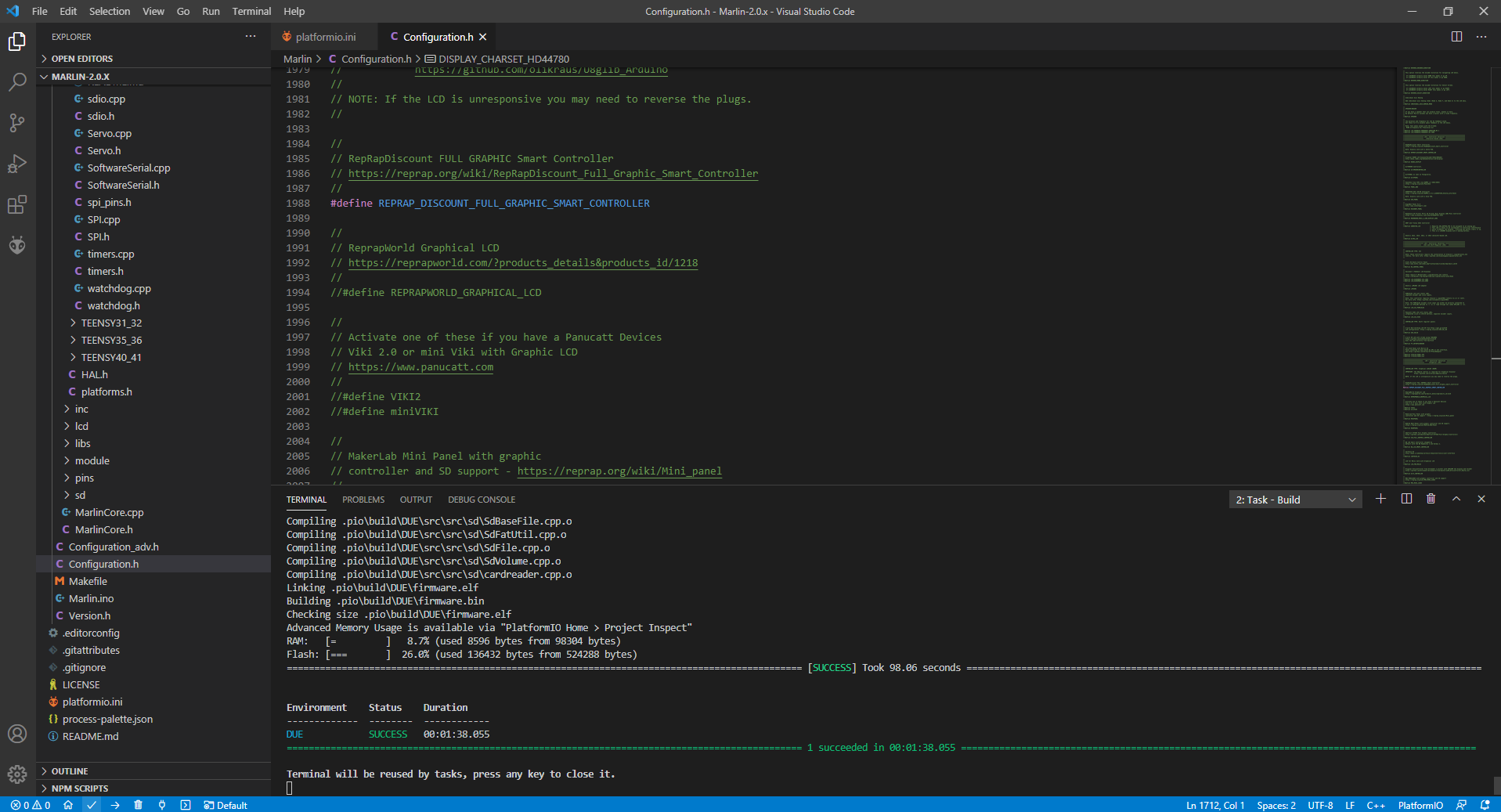Viewport: 1501px width, 812px height.
Task: Expand the TEENSY31_32 folder
Action: click(x=111, y=323)
